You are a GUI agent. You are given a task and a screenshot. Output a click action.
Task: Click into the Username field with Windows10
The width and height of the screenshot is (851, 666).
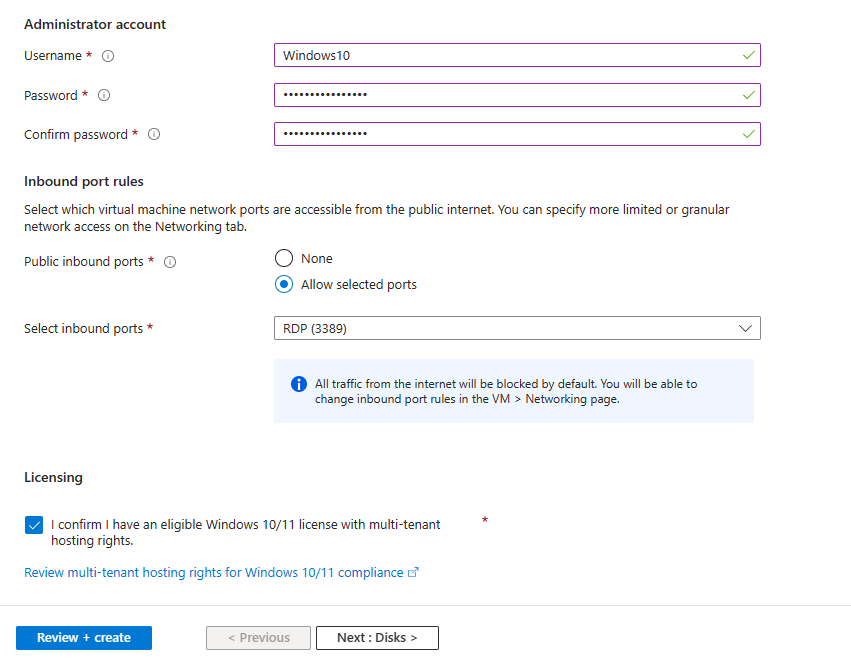coord(517,55)
